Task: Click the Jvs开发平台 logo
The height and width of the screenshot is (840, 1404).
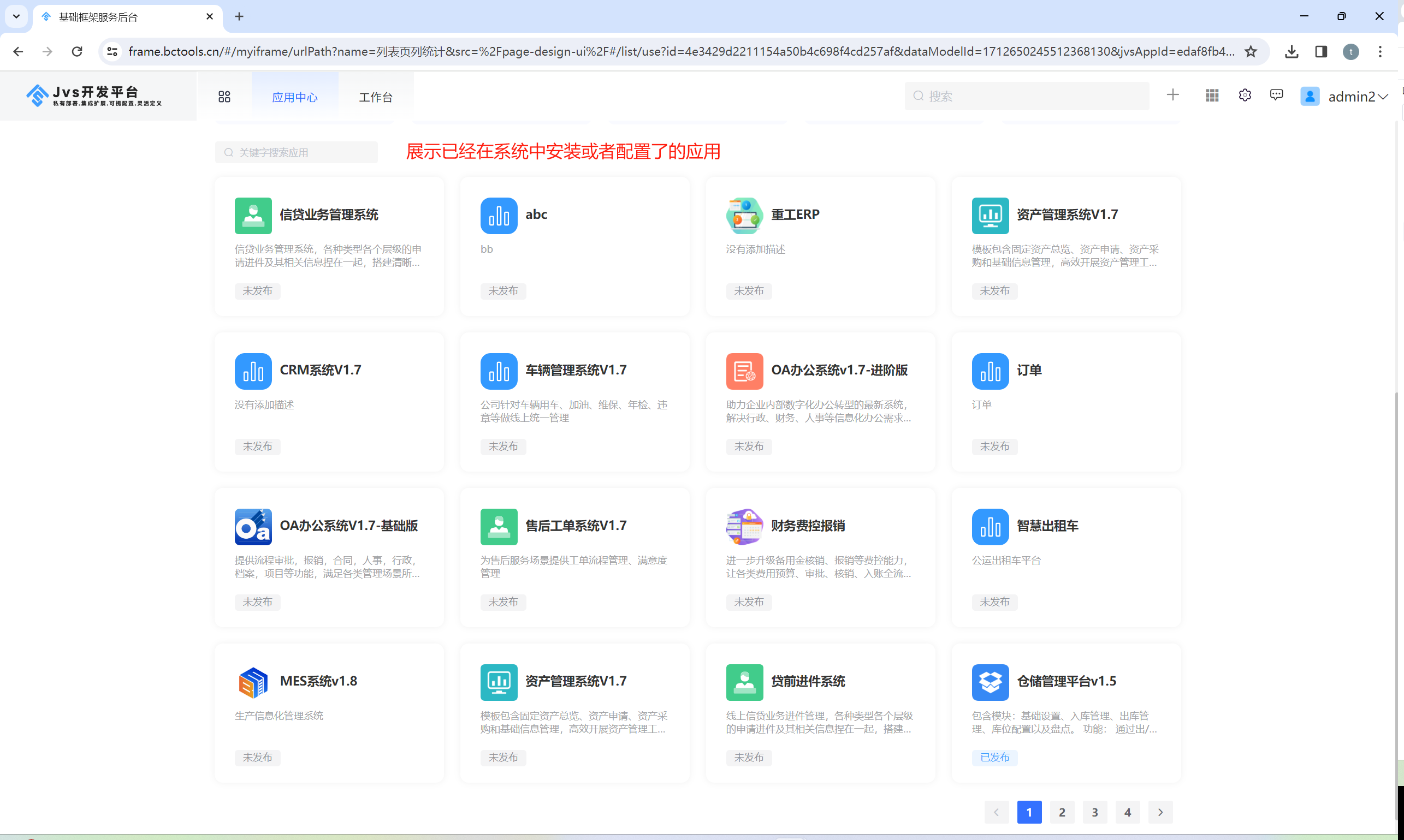Action: [94, 96]
